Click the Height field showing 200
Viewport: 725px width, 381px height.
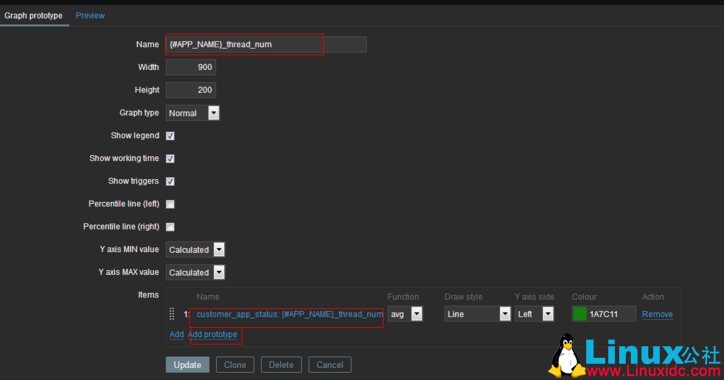click(x=190, y=90)
